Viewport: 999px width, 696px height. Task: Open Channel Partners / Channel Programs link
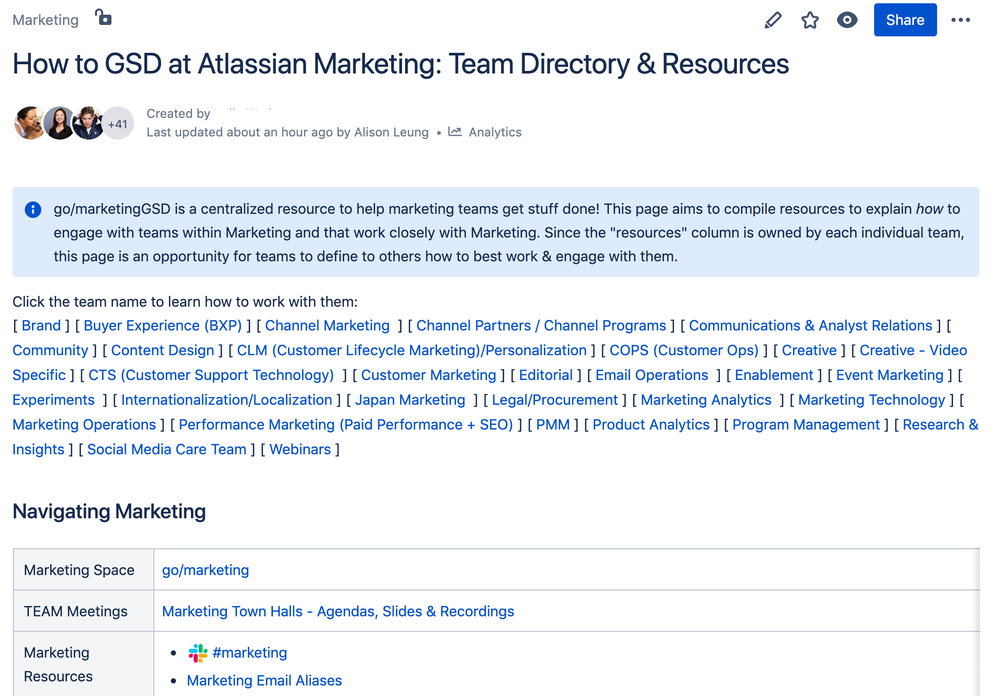click(541, 326)
